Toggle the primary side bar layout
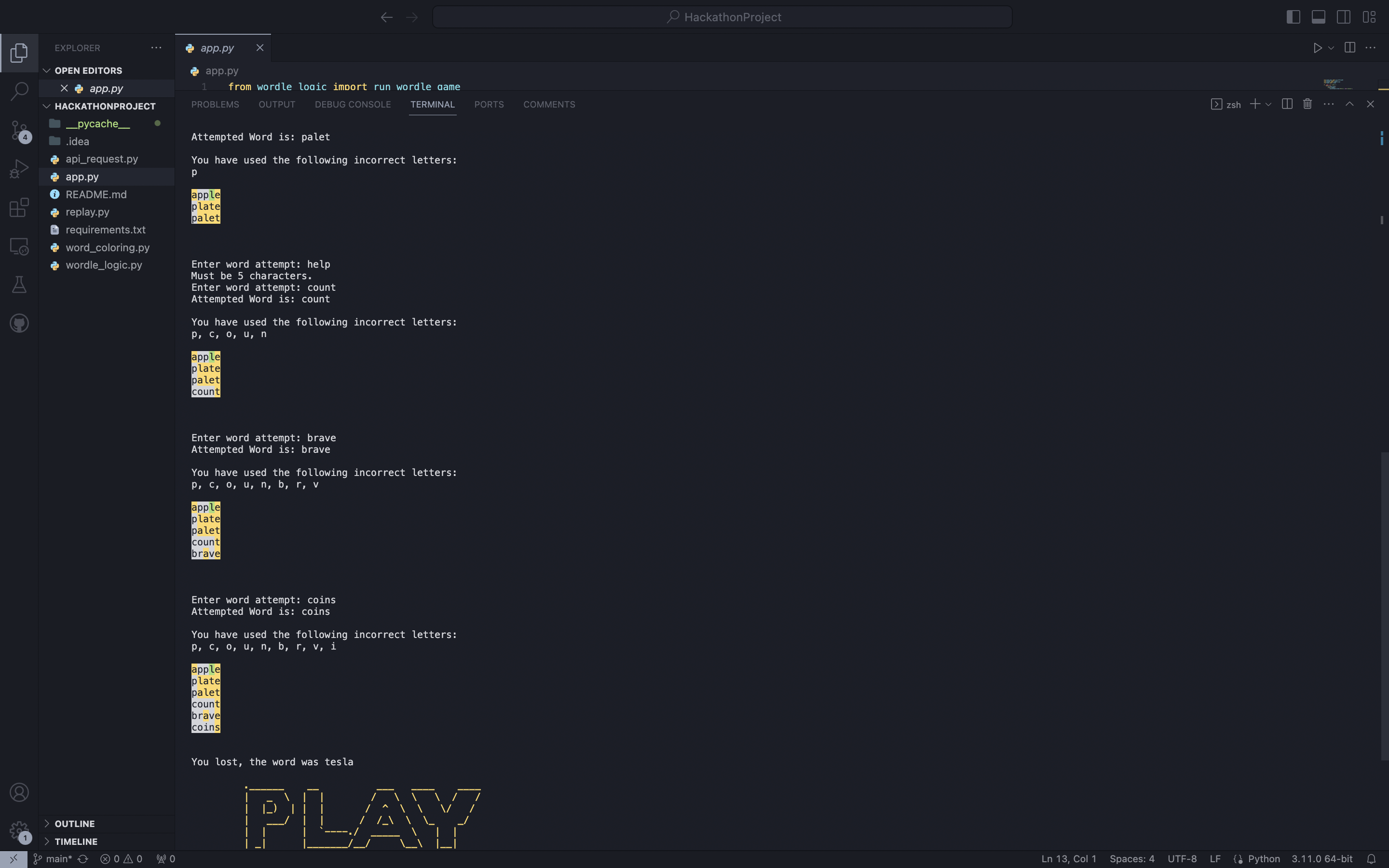This screenshot has height=868, width=1389. coord(1293,17)
